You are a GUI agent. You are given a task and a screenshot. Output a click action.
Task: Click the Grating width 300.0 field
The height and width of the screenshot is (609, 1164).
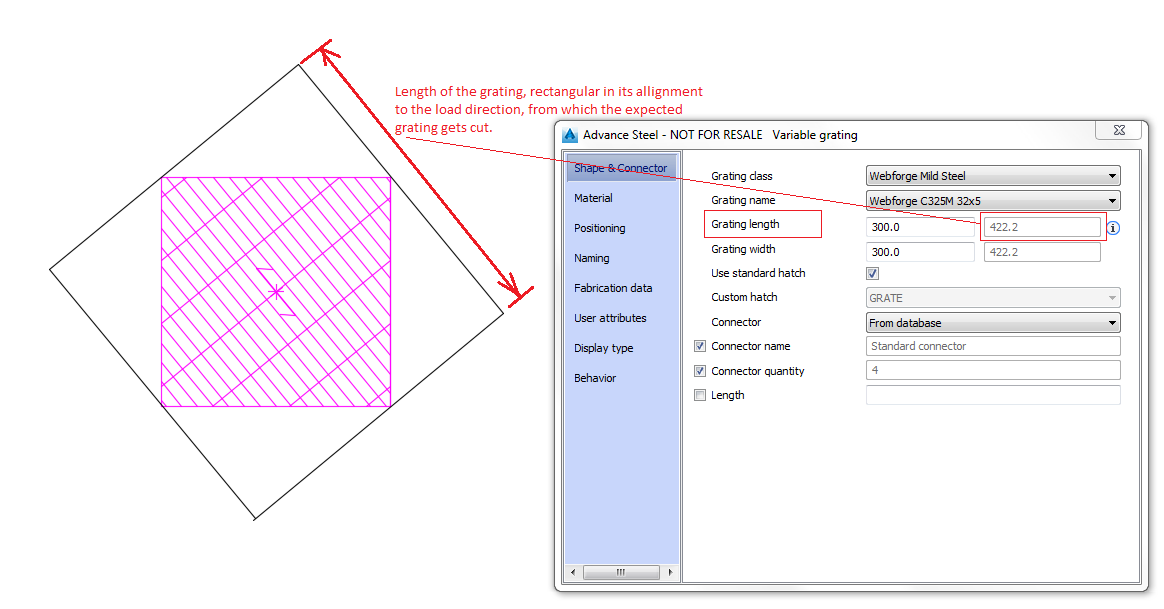(x=920, y=252)
